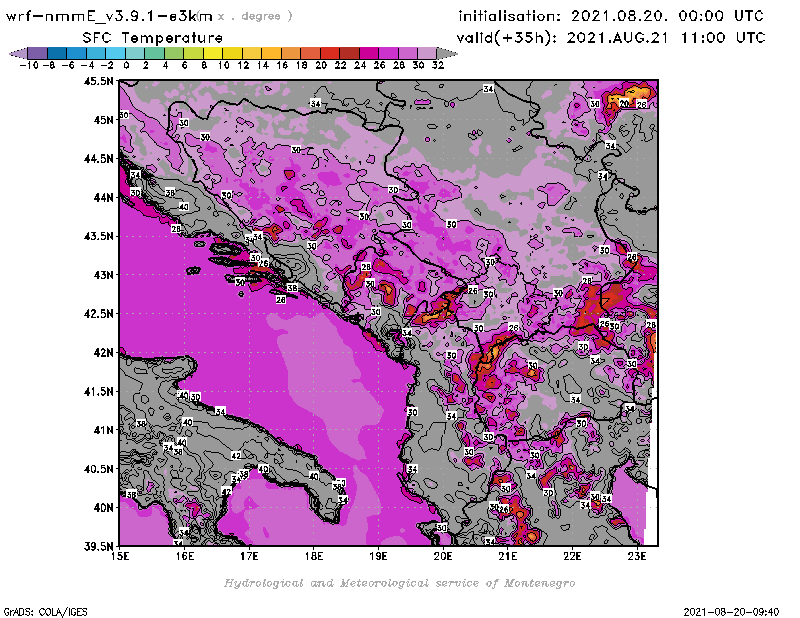This screenshot has height=618, width=800.
Task: Pick the legend swatch between 28 and 30
Action: 407,53
